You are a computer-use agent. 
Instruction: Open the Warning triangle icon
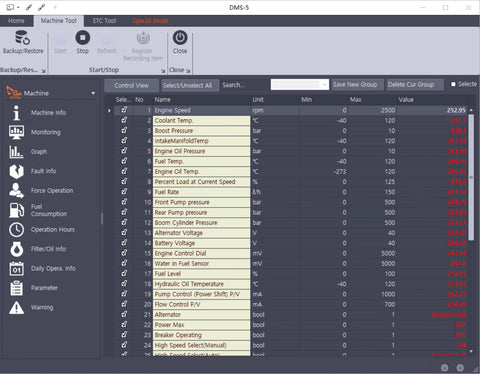click(x=16, y=308)
